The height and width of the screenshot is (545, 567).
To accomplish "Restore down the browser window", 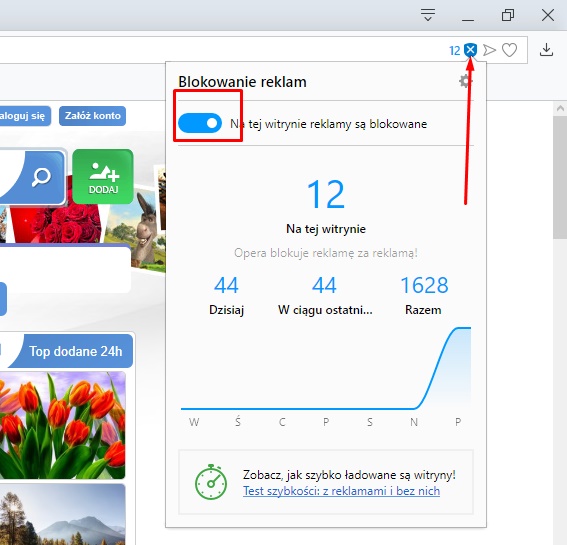I will 508,15.
